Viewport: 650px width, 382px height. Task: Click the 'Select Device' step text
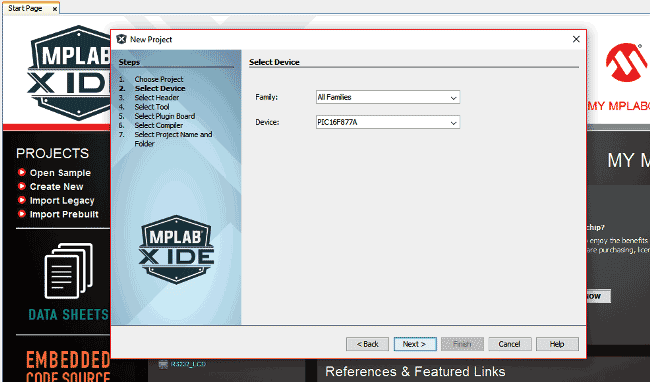coord(160,88)
